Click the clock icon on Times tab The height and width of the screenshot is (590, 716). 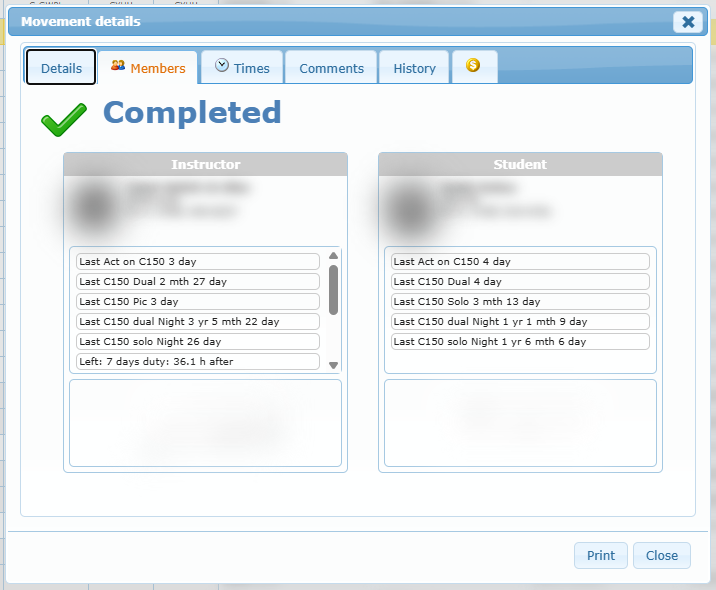222,66
